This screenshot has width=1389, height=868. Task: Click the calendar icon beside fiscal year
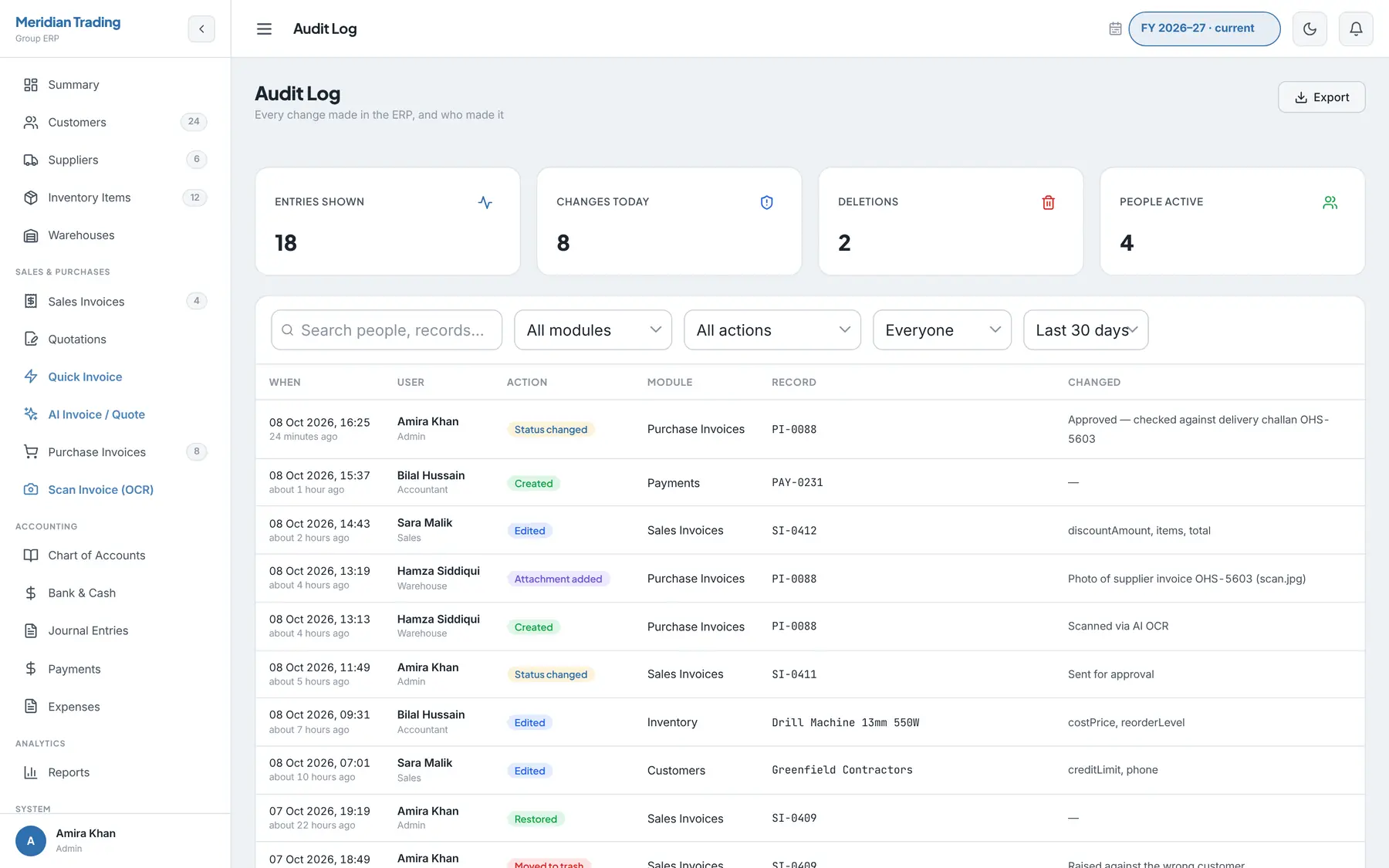[1115, 29]
